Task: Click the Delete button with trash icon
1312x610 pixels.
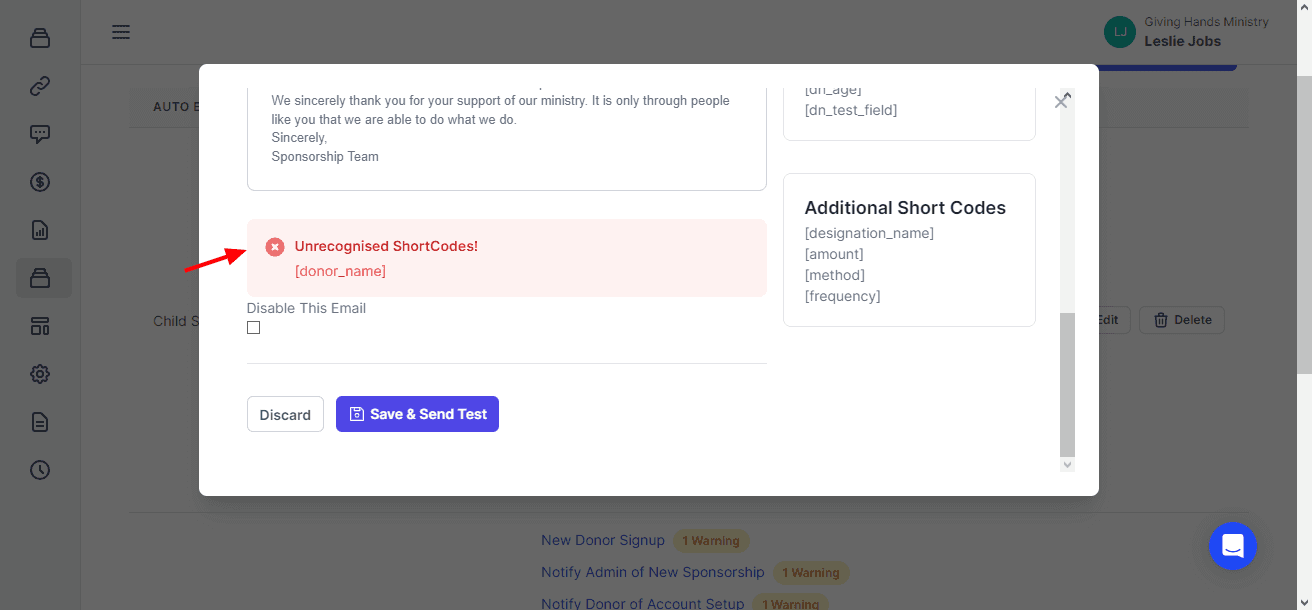Action: click(x=1182, y=320)
